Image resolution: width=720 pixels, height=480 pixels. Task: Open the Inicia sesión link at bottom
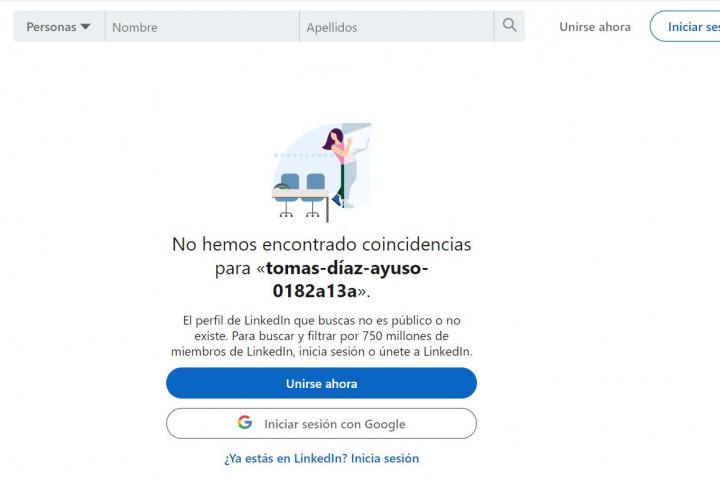[x=385, y=458]
